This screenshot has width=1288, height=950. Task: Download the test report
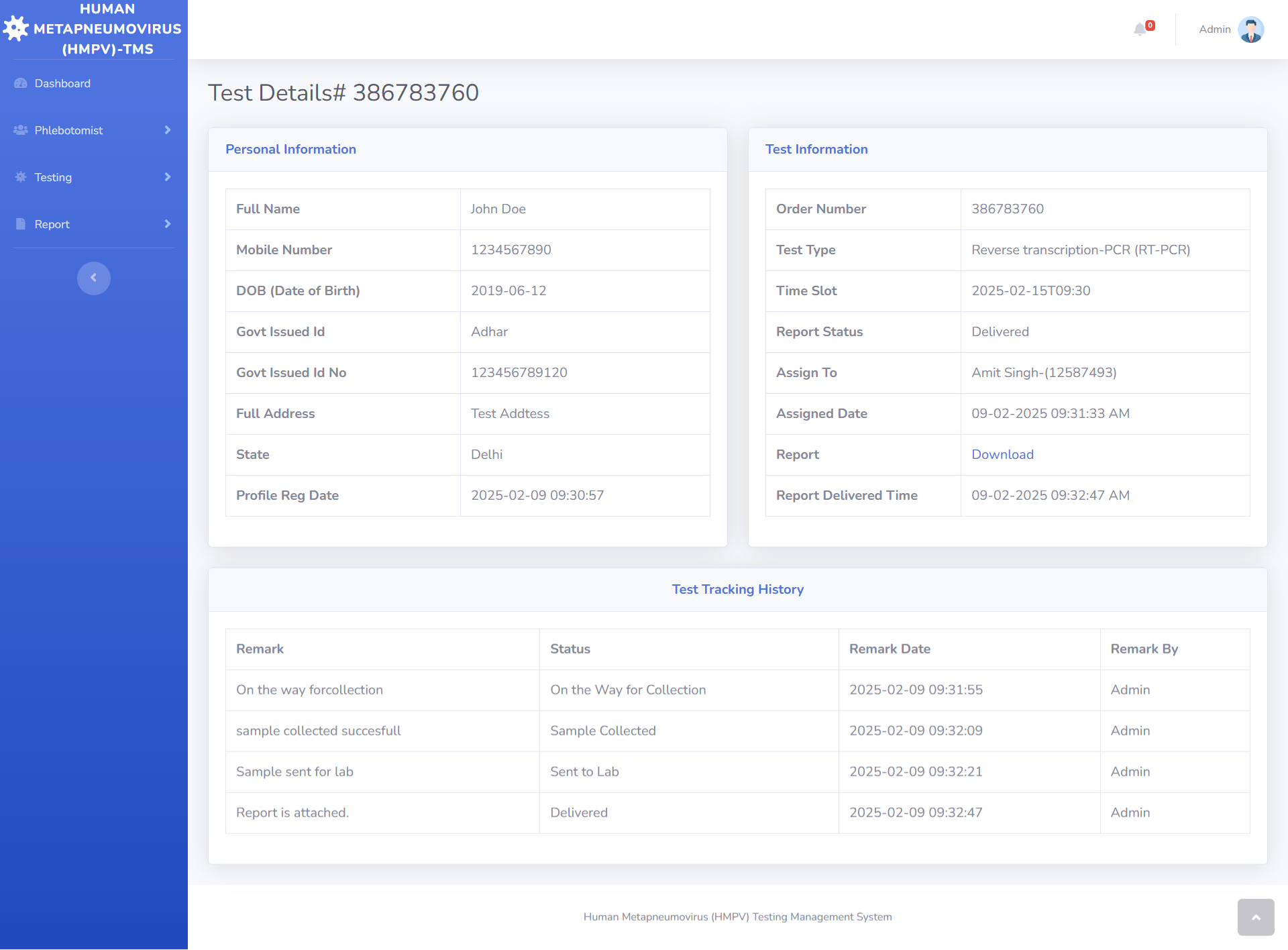coord(1002,454)
